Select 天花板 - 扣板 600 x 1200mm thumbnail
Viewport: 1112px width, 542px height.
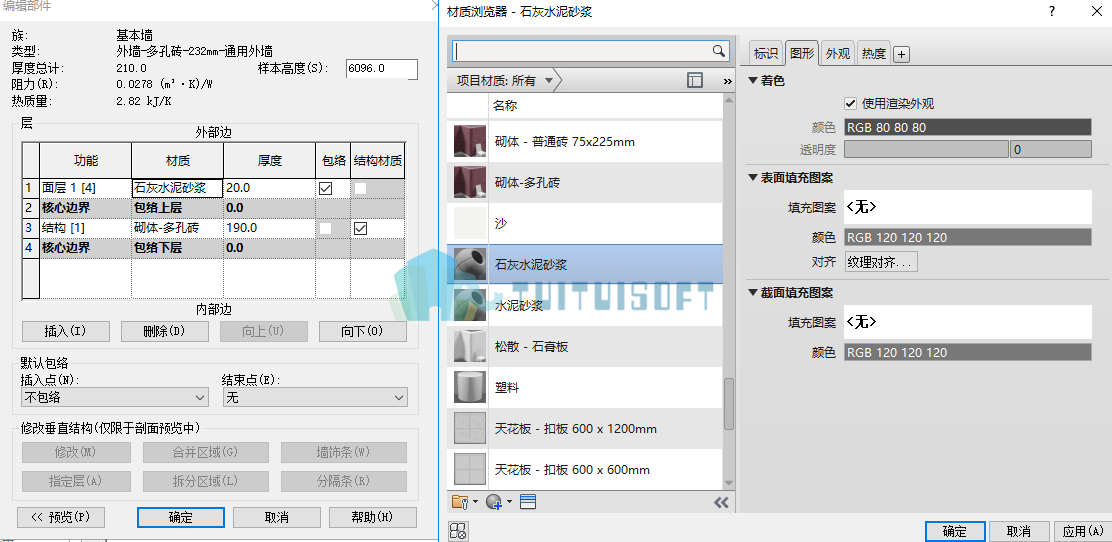[x=469, y=428]
